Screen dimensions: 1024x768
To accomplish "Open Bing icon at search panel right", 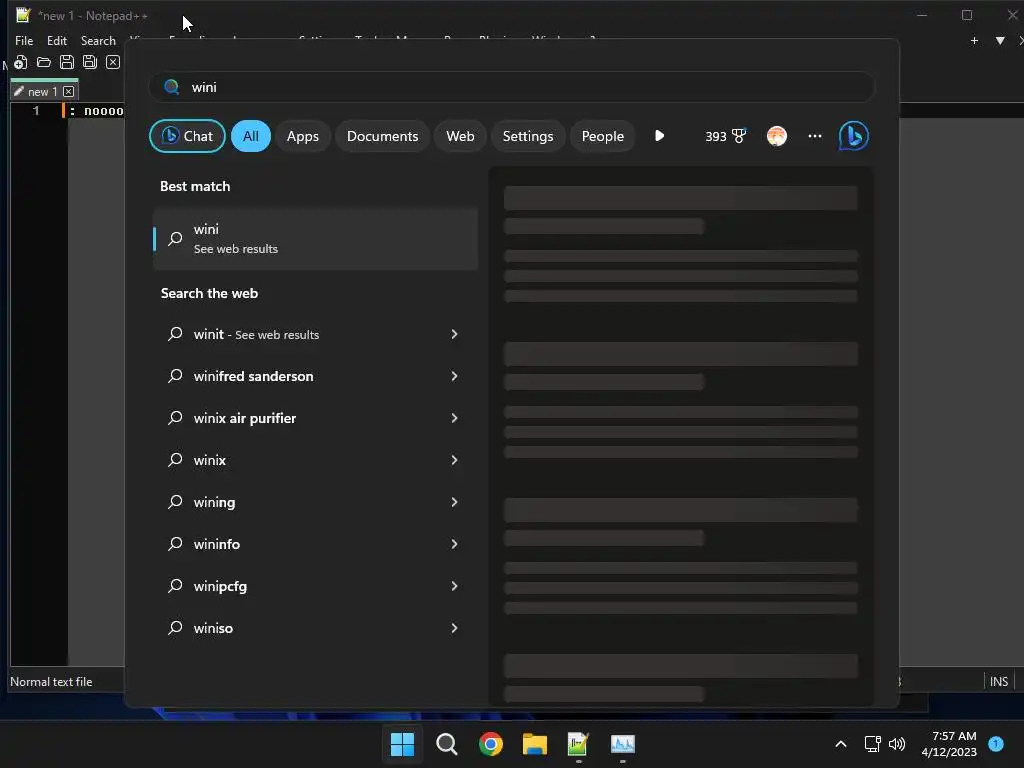I will [x=854, y=136].
